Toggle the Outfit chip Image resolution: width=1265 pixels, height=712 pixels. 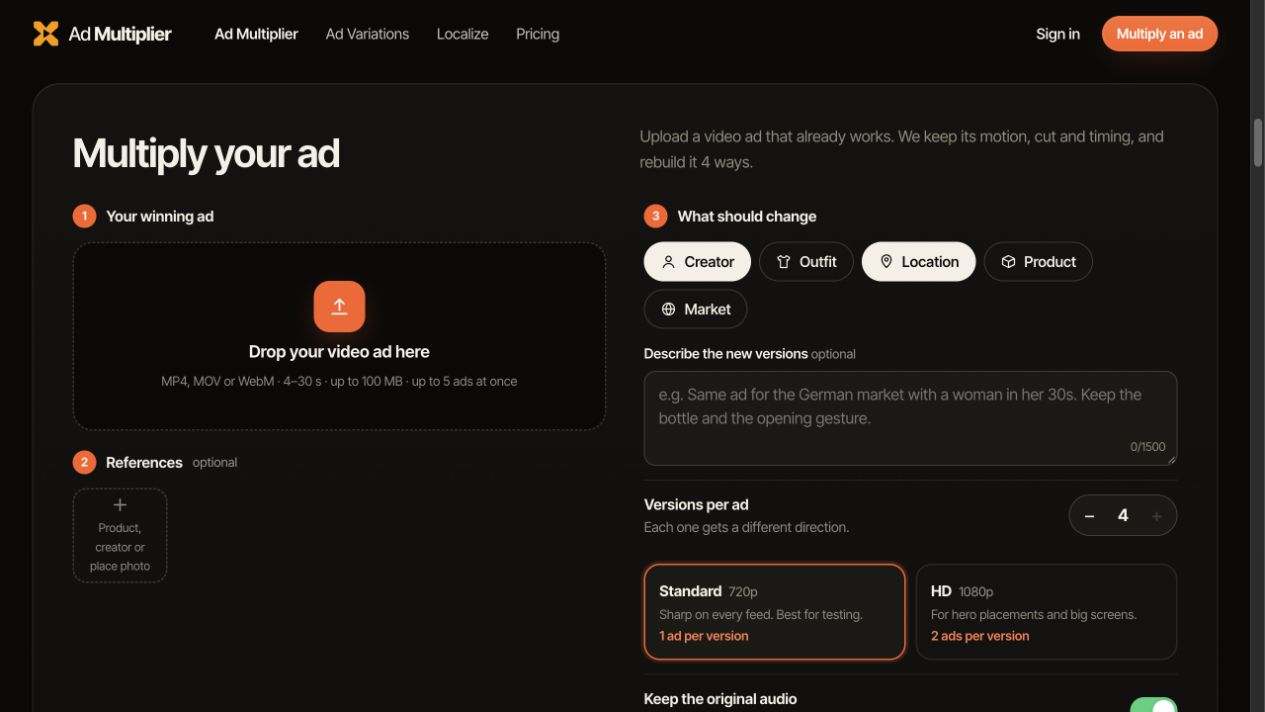(806, 262)
